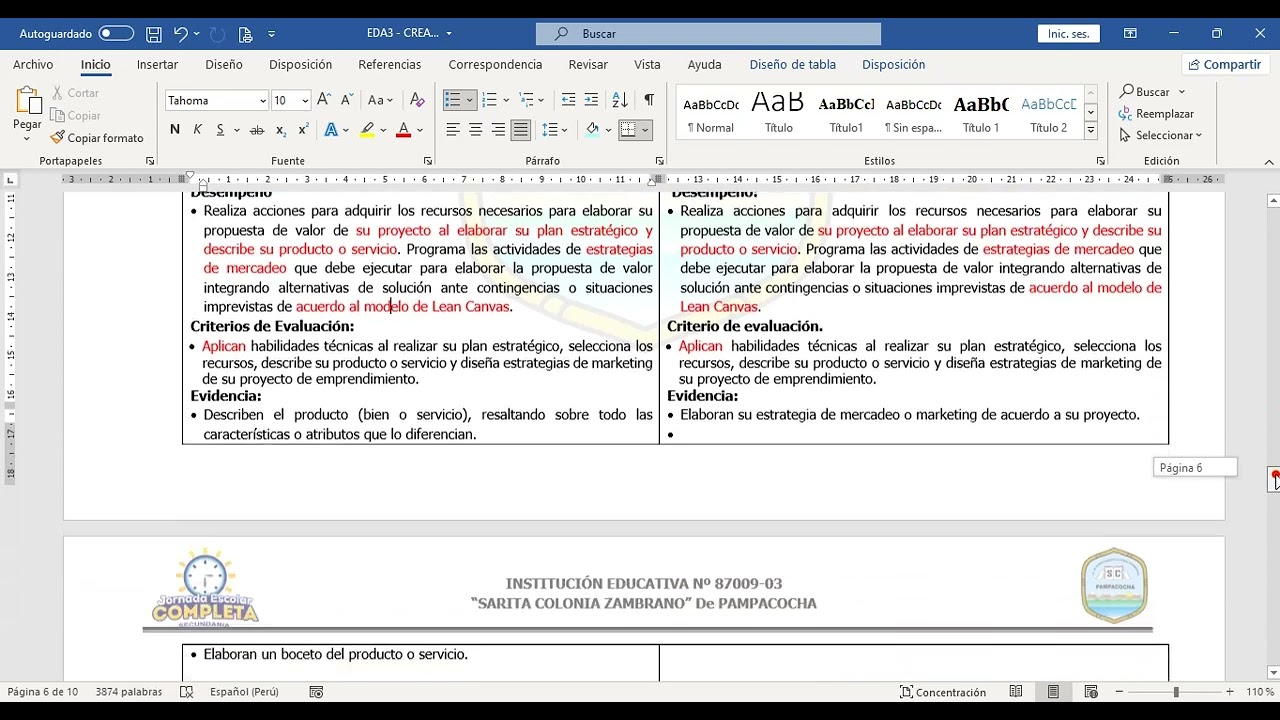The width and height of the screenshot is (1280, 720).
Task: Expand the borders dropdown arrow
Action: point(645,130)
